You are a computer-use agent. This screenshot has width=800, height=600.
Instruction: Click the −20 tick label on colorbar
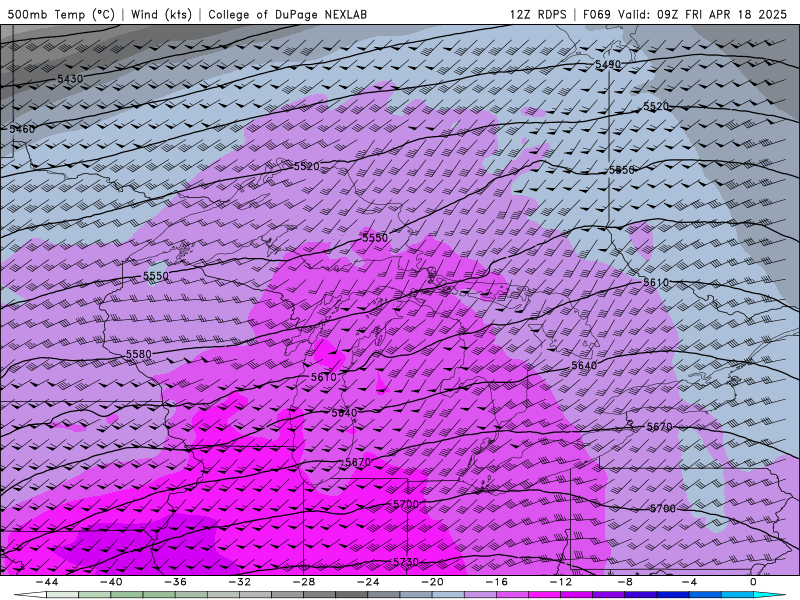coord(432,582)
